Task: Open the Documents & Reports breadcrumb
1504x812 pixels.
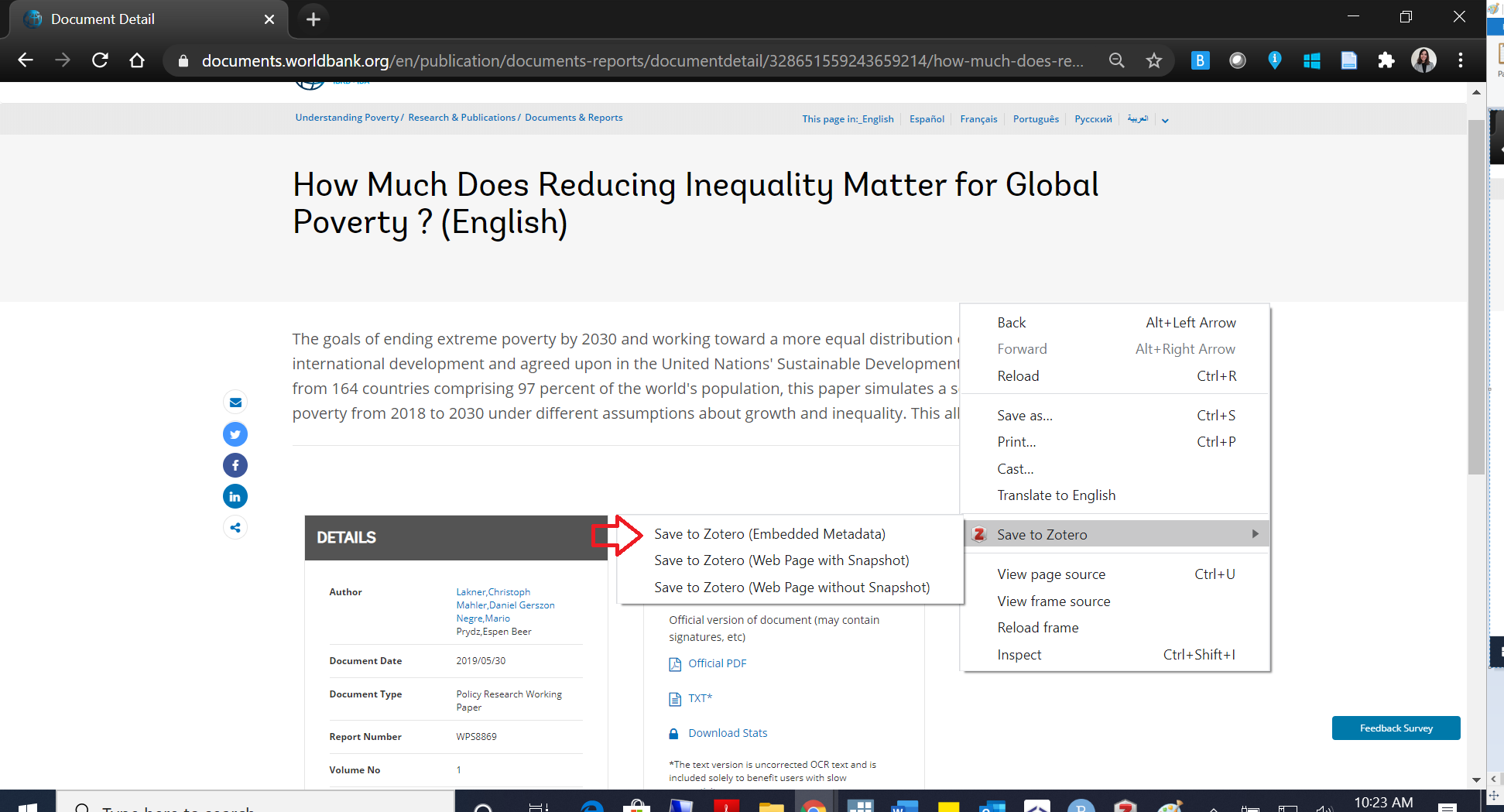Action: [574, 118]
